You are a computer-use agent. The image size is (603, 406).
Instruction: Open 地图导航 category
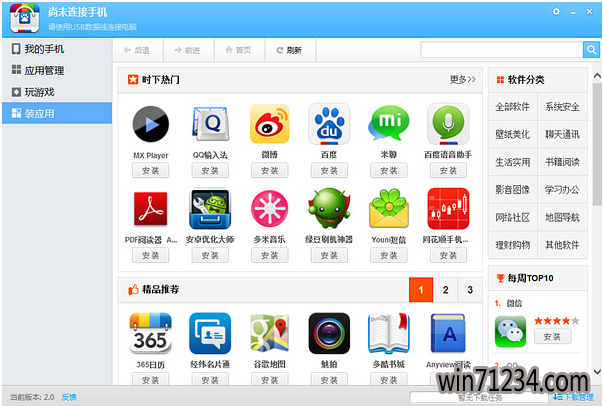tap(562, 217)
